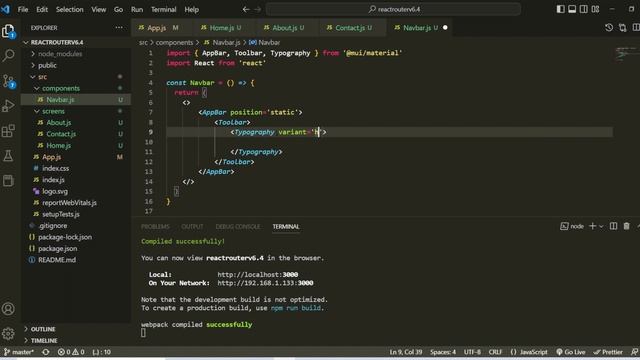
Task: Open the Explorer view in activity bar
Action: click(x=8, y=31)
